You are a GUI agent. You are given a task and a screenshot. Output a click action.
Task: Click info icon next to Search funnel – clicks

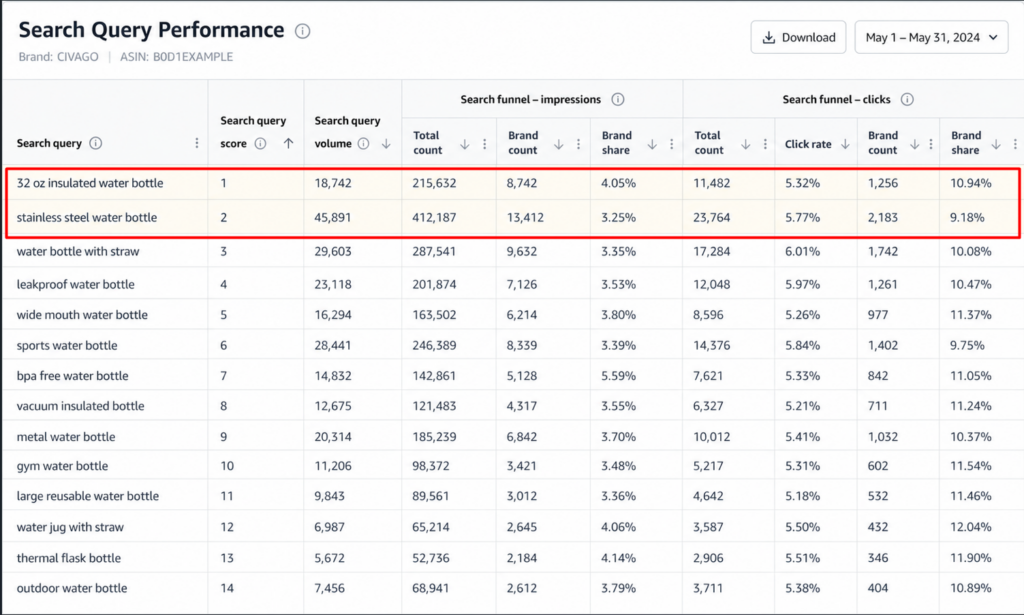click(907, 99)
